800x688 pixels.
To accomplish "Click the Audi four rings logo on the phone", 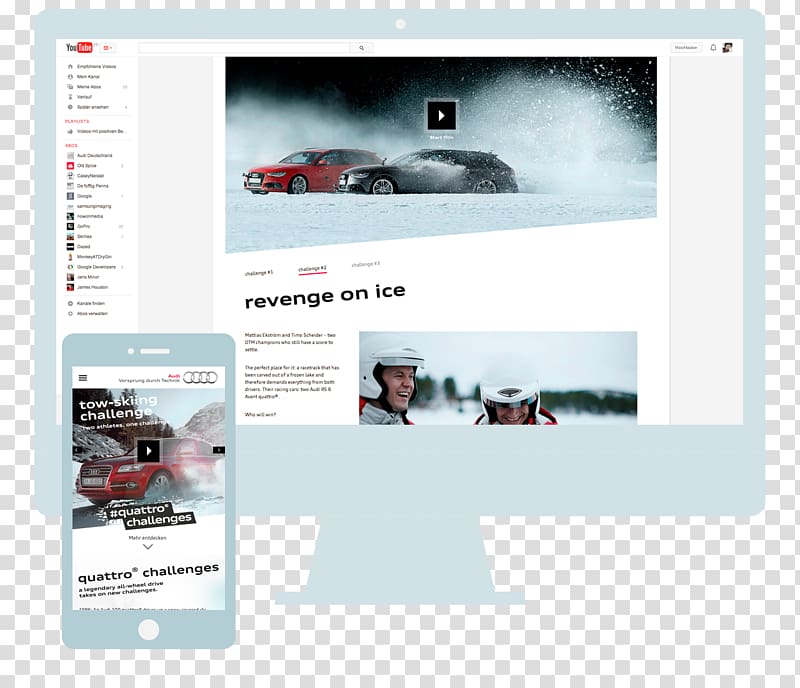I will (x=200, y=378).
